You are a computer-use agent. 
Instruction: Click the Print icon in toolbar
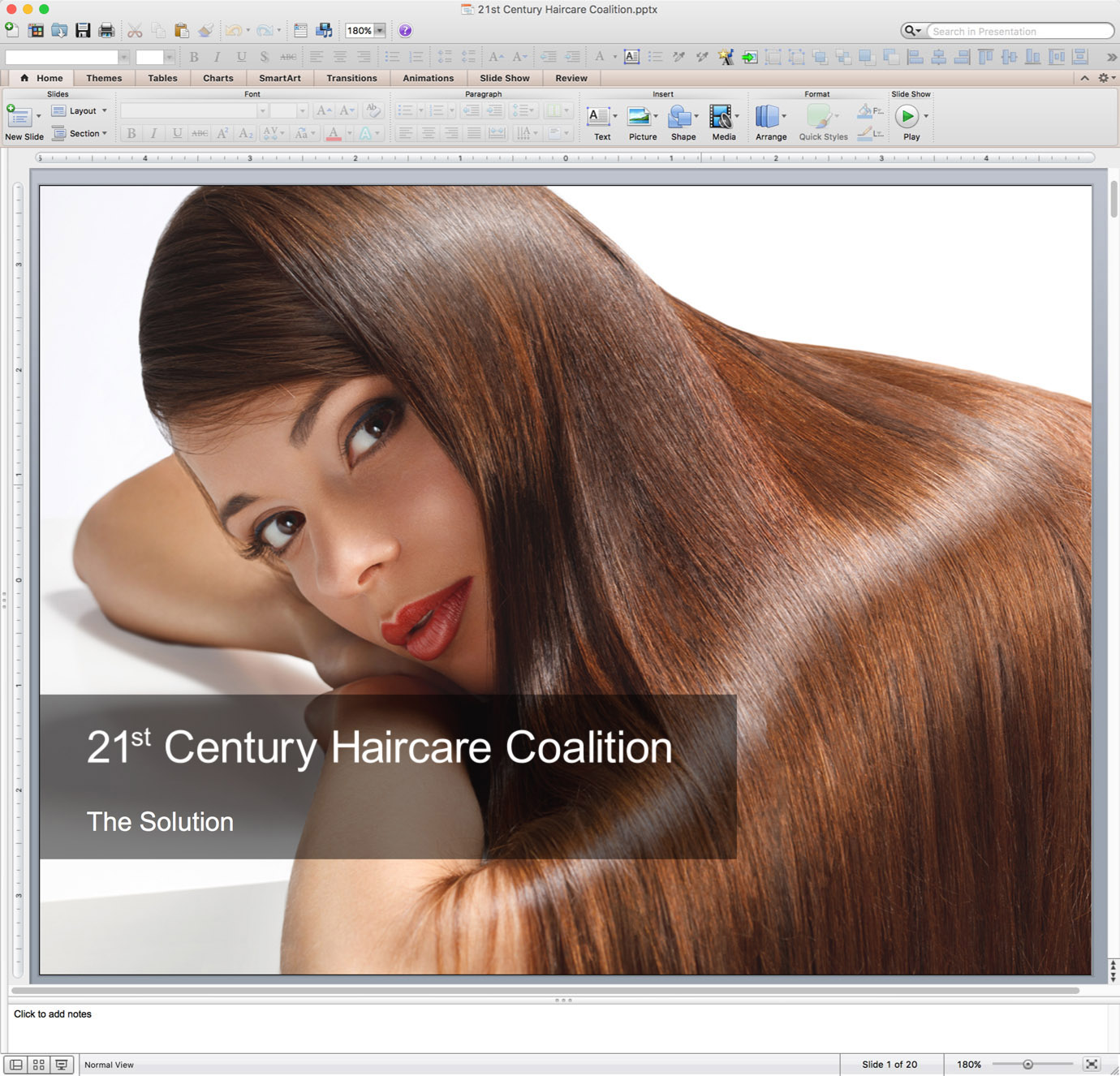tap(106, 31)
